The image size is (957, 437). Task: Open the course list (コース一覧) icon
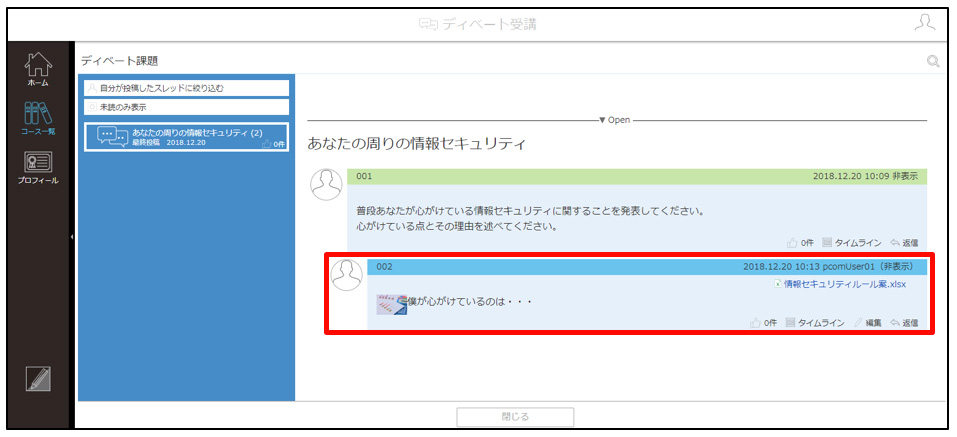[x=38, y=118]
